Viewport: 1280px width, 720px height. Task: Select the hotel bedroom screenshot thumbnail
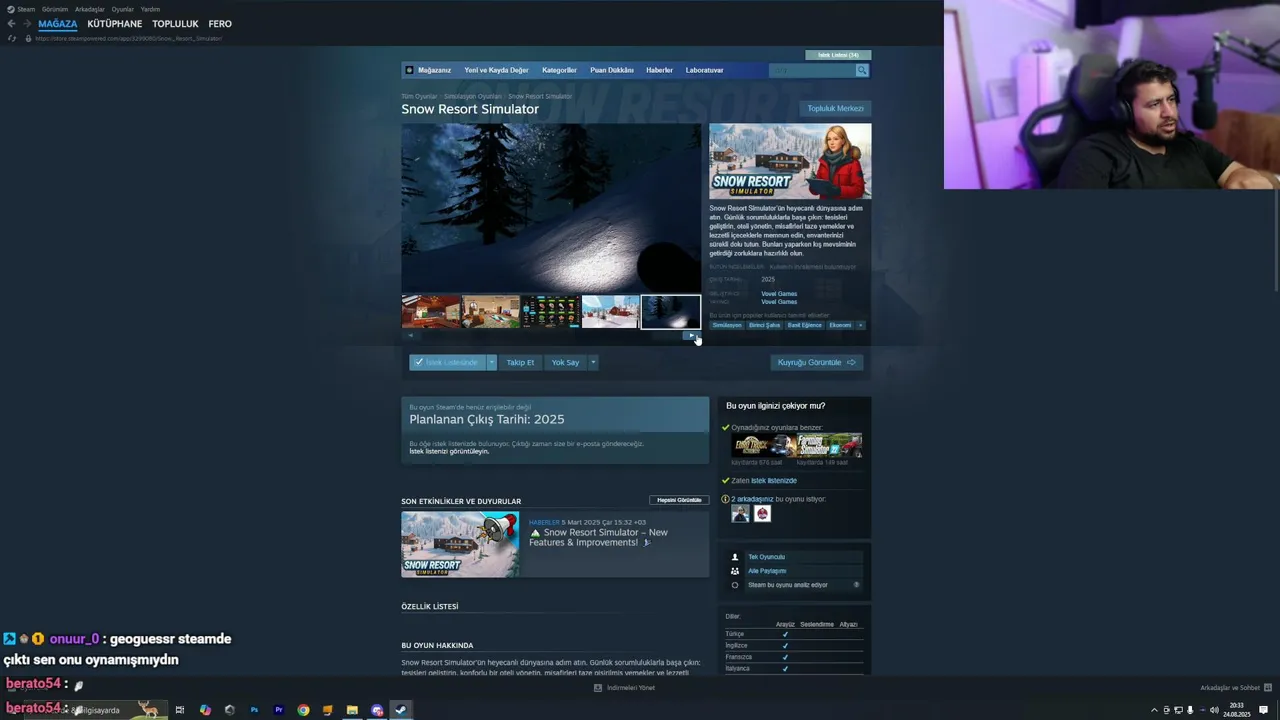491,312
